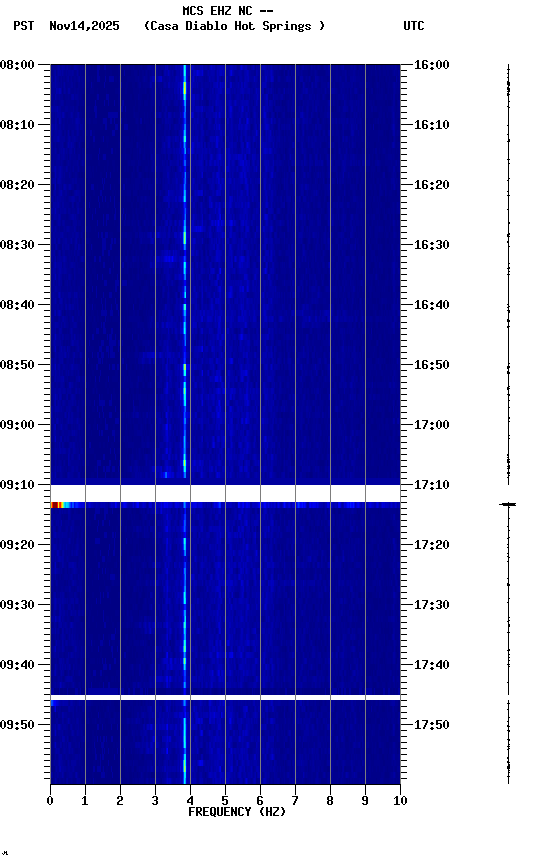
Task: Click the 17:20 UTC time label
Action: (432, 545)
